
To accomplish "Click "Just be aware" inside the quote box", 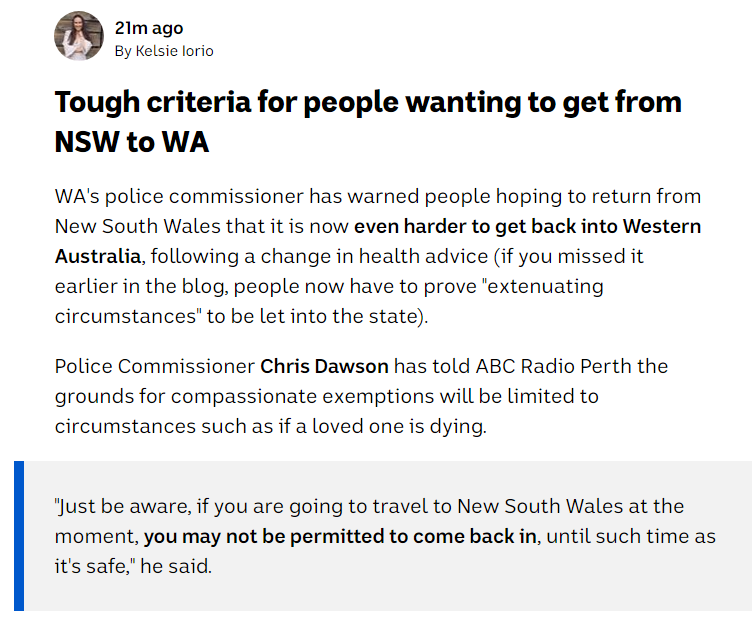I will (x=114, y=506).
